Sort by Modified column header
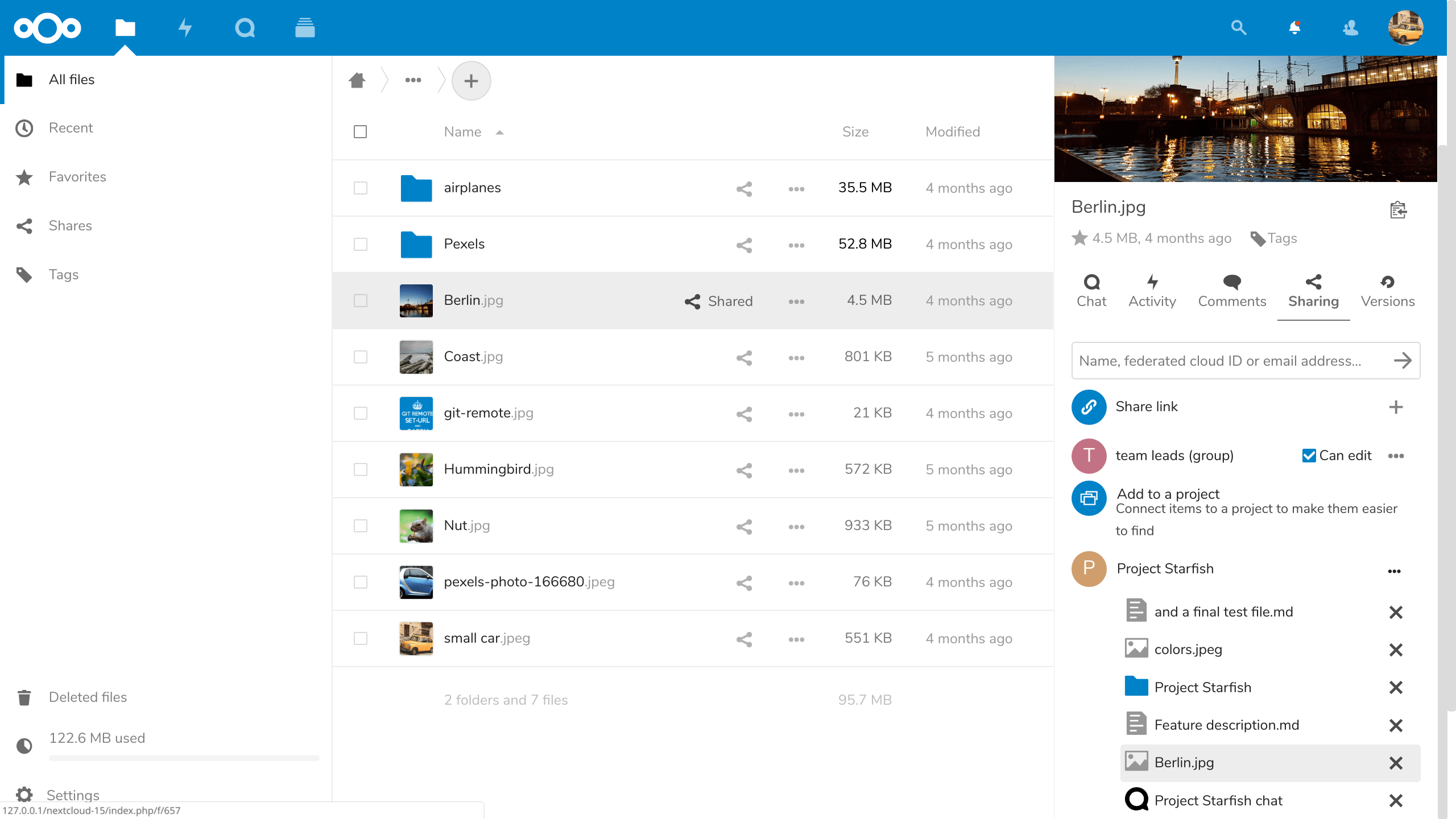This screenshot has width=1456, height=819. (953, 132)
